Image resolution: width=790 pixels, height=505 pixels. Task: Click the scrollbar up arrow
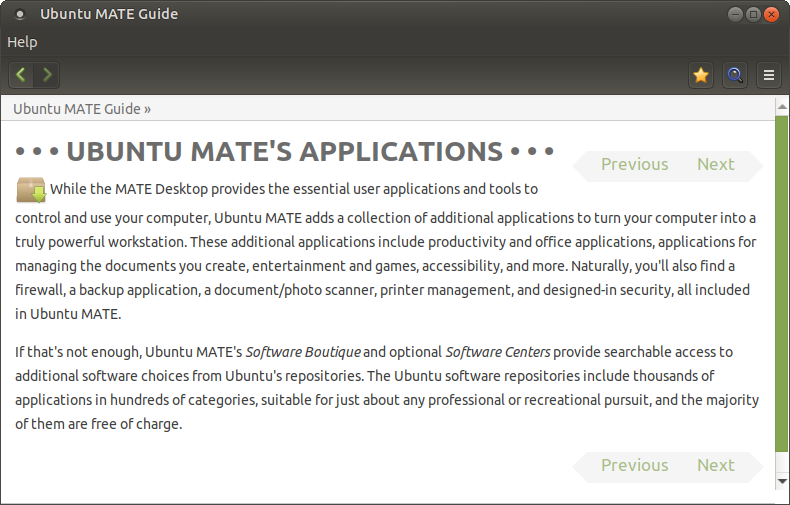pos(782,106)
